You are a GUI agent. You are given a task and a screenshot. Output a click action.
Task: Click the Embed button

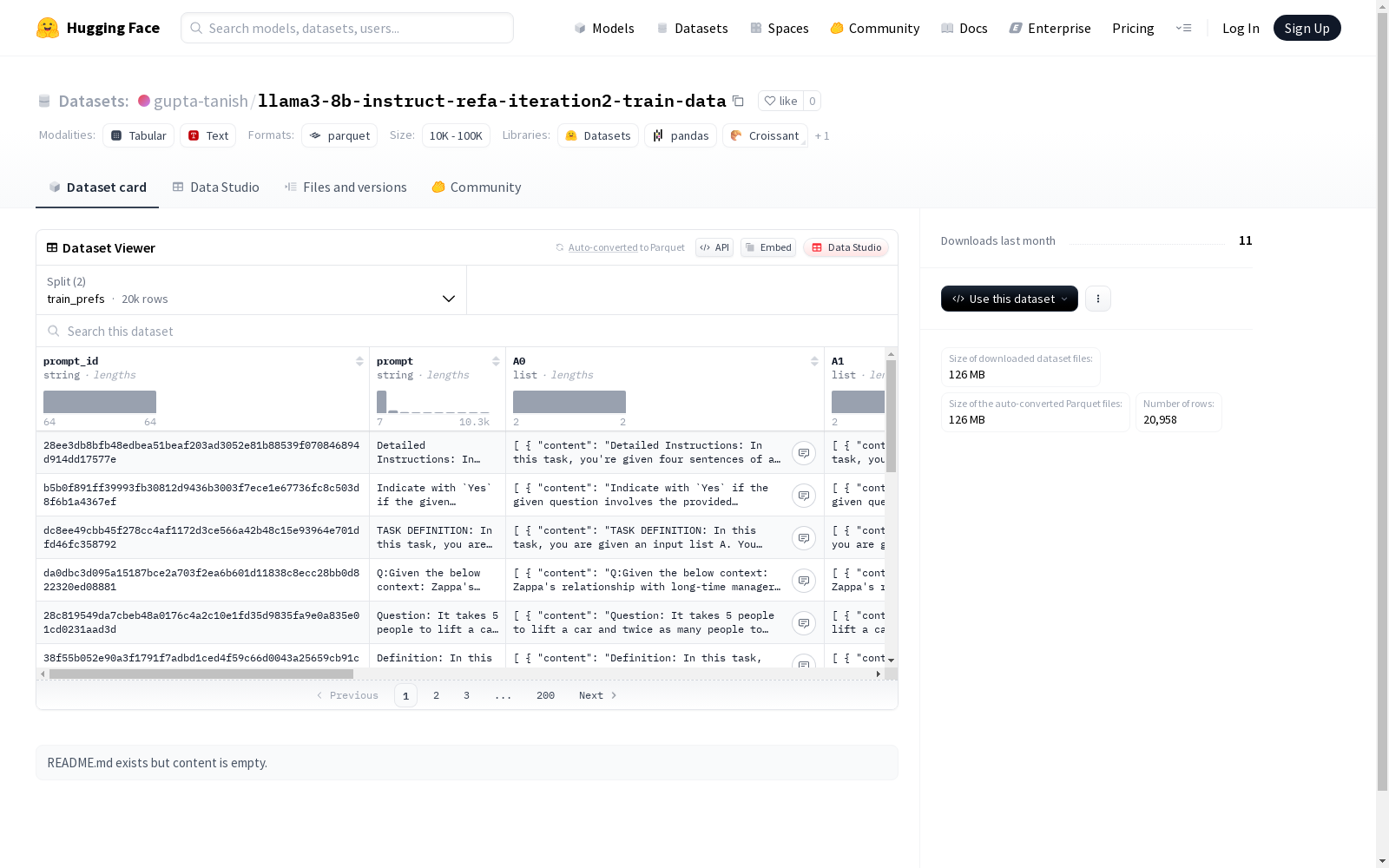768,247
